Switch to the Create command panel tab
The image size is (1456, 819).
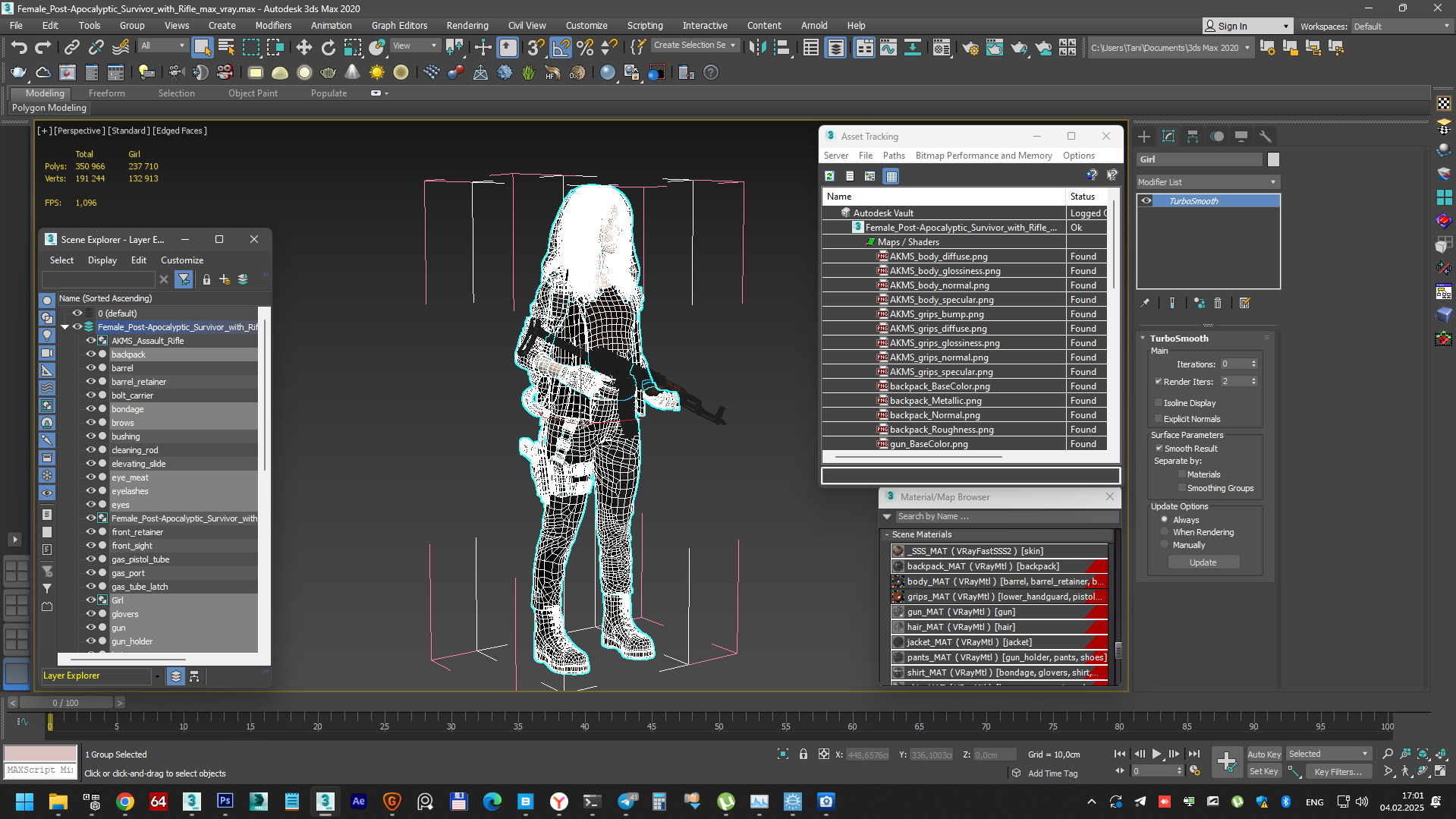(x=1144, y=137)
